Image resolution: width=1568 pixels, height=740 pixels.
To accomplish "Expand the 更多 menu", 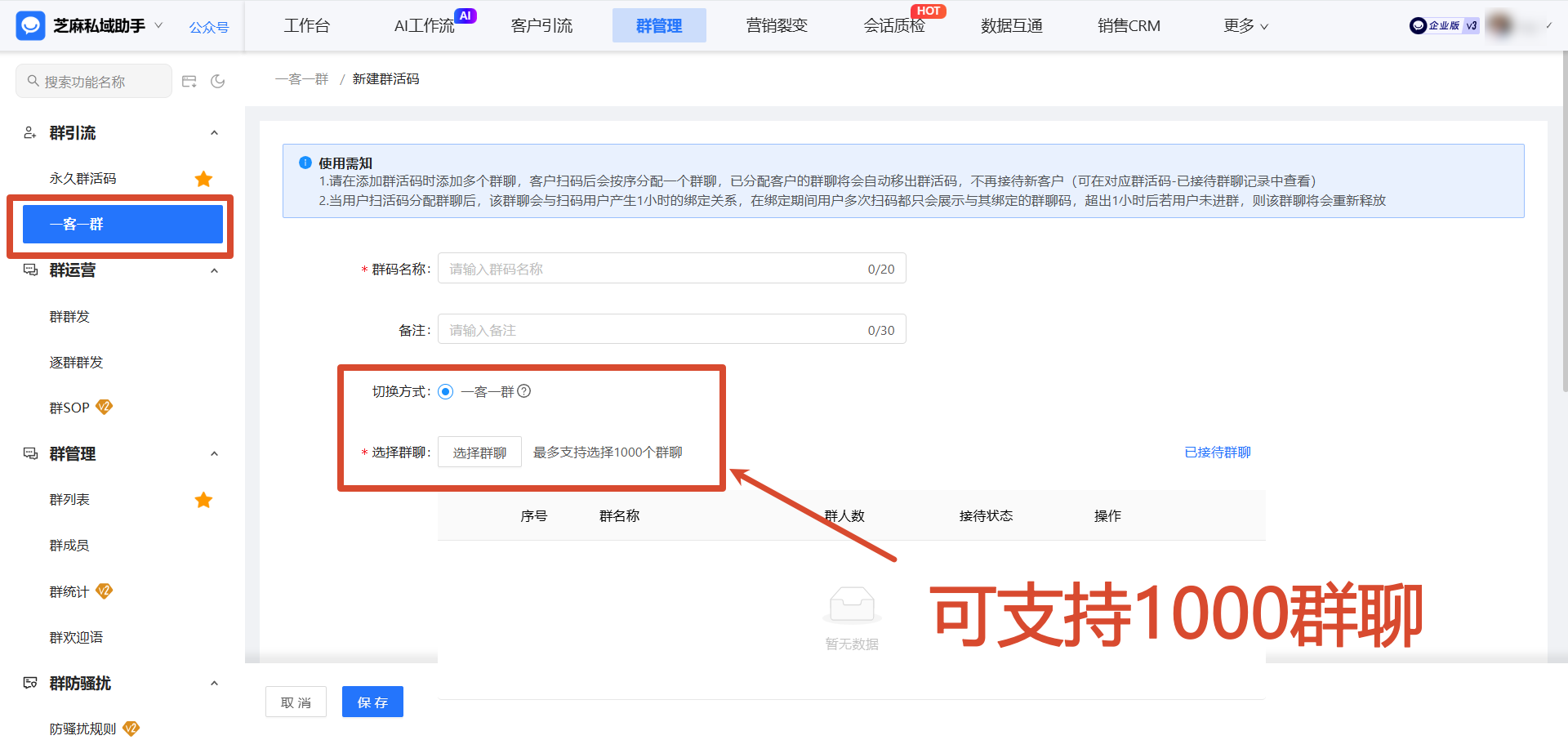I will pos(1246,25).
